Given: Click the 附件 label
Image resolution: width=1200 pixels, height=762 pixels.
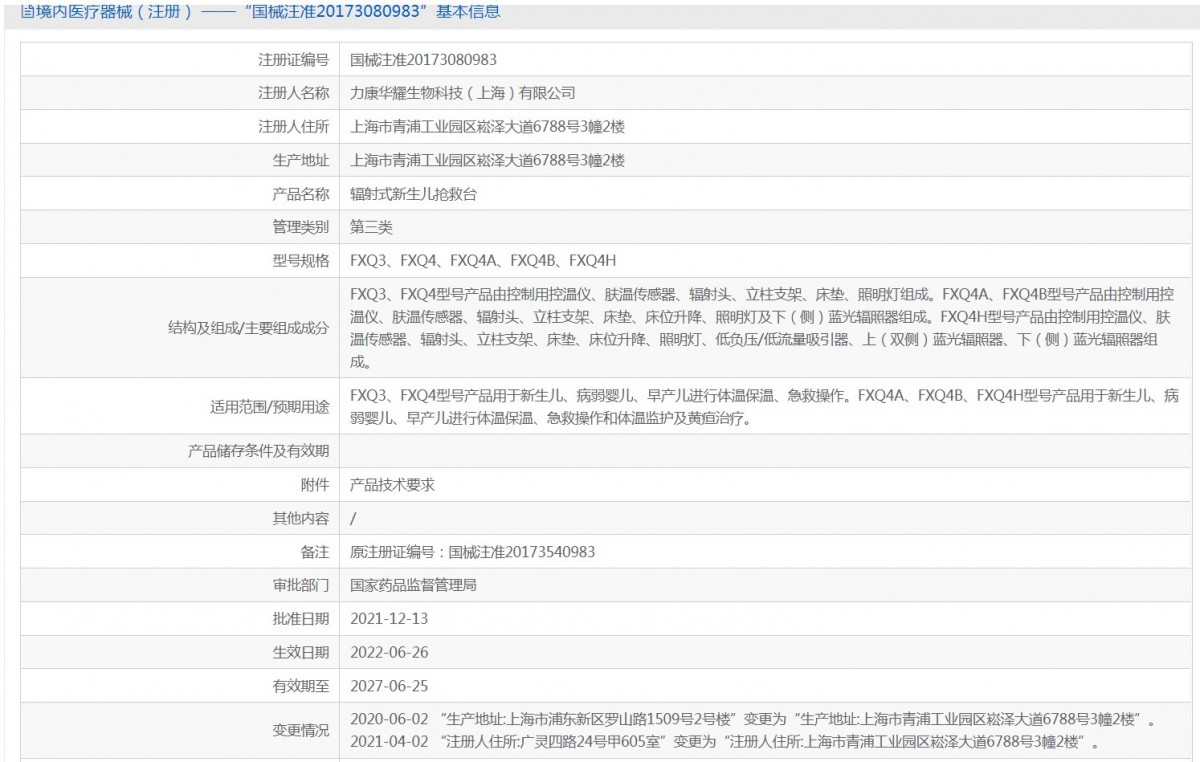Looking at the screenshot, I should pyautogui.click(x=314, y=485).
